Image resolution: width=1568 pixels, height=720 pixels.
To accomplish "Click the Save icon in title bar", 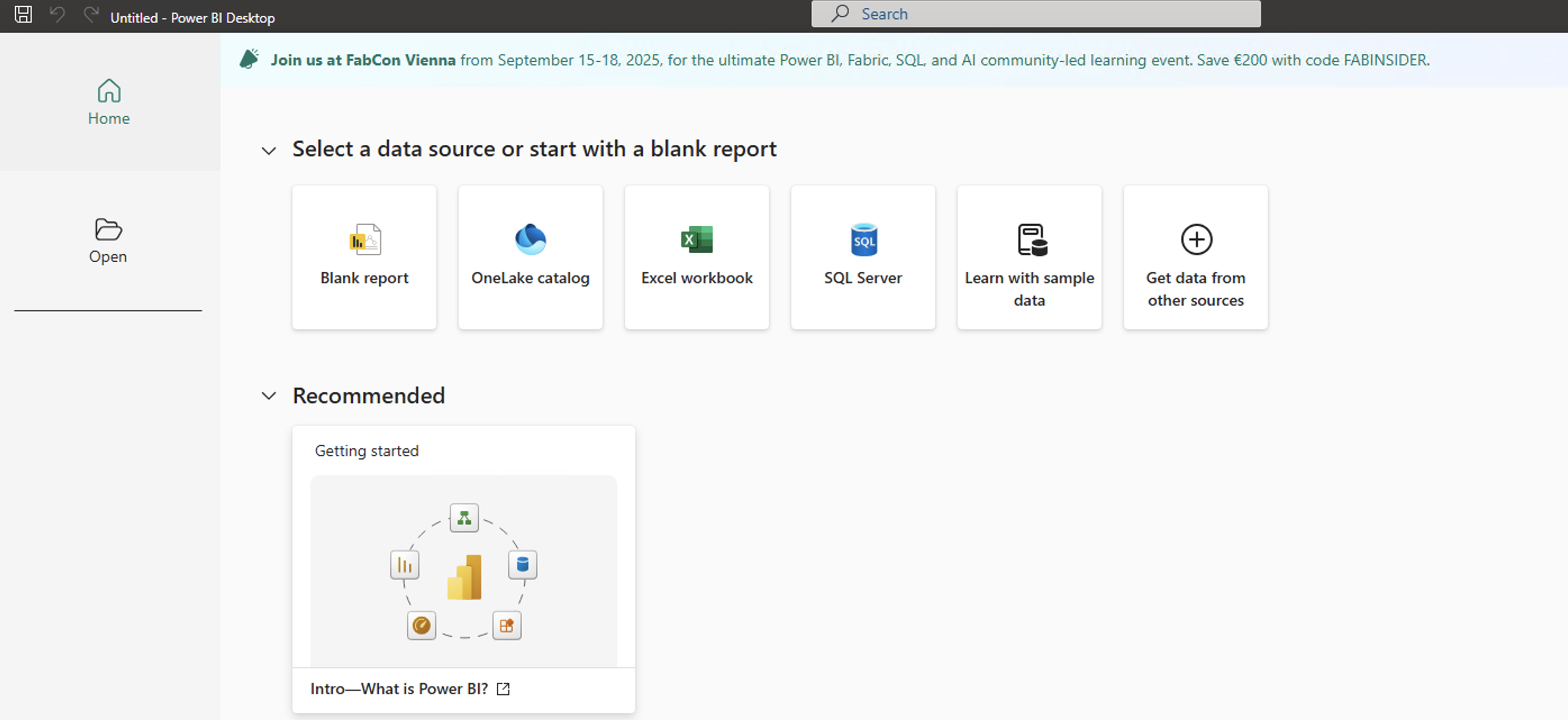I will (x=23, y=15).
